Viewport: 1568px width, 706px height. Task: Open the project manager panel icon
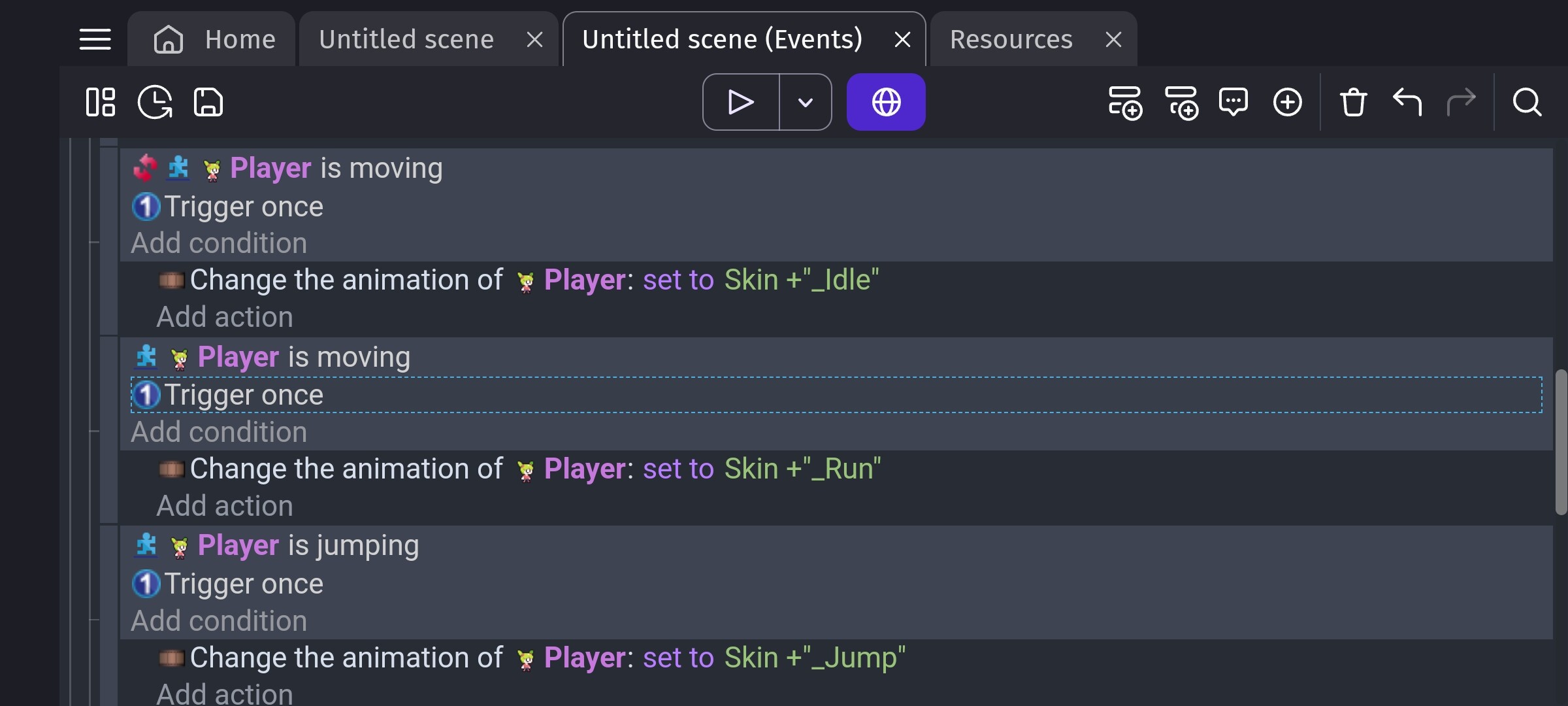(101, 102)
